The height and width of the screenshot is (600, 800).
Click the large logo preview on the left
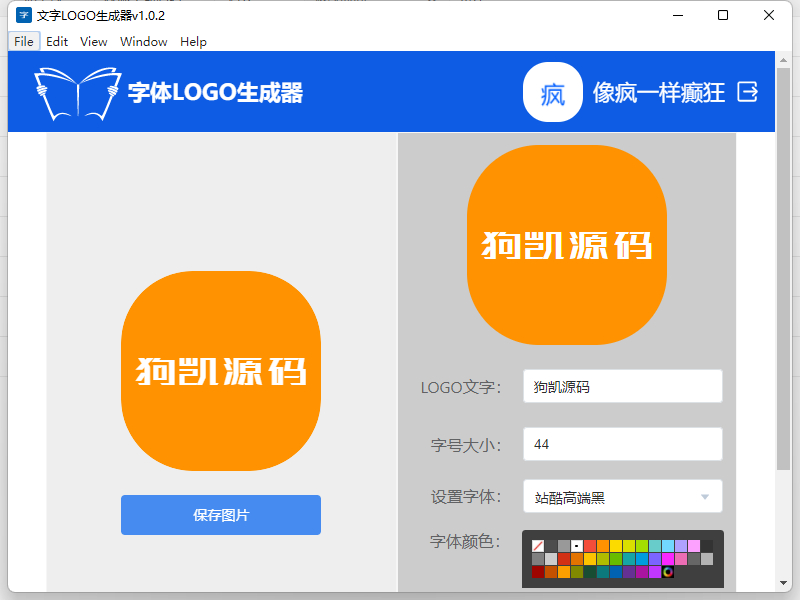(x=221, y=371)
